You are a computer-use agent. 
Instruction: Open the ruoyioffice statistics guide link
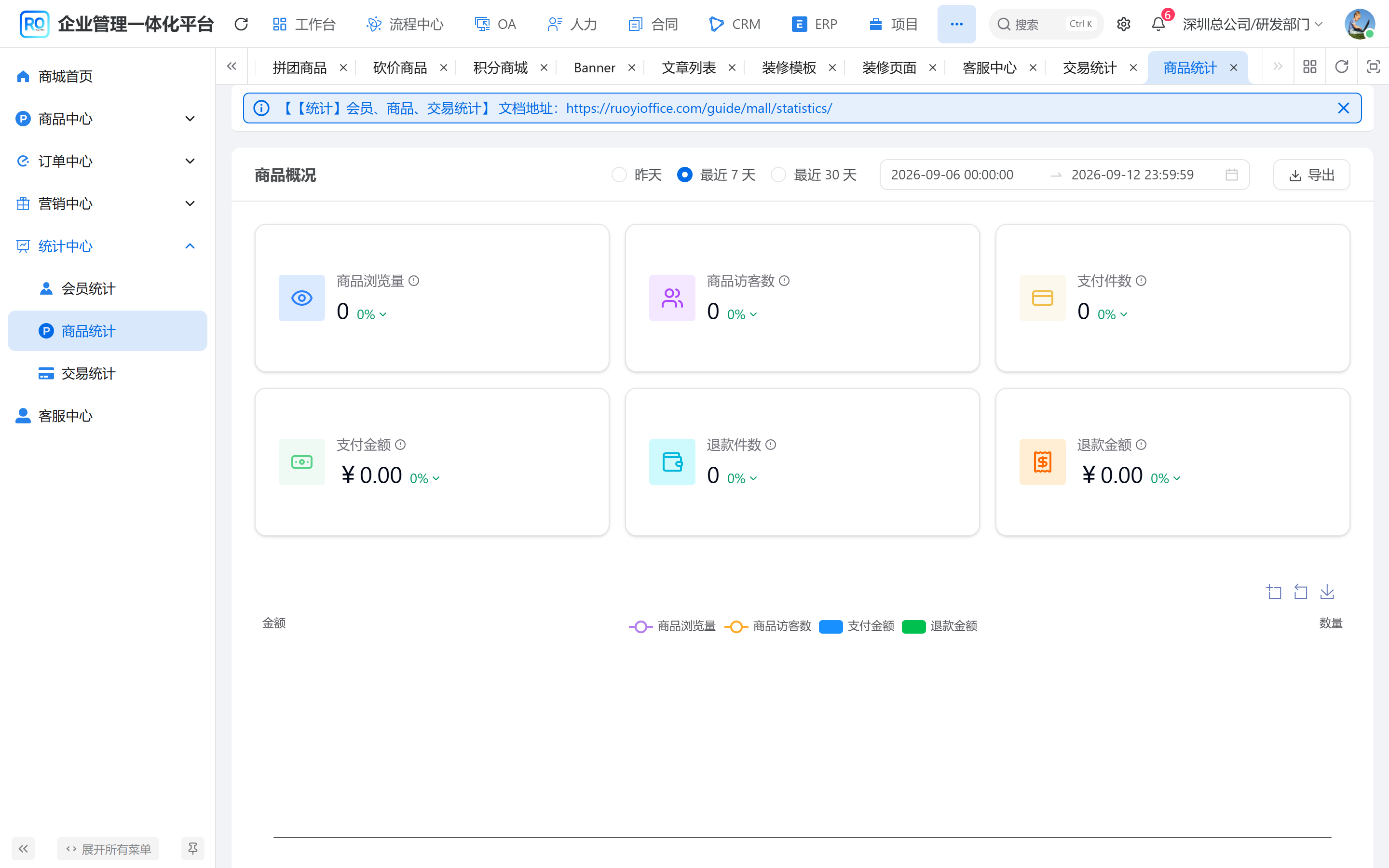point(698,108)
